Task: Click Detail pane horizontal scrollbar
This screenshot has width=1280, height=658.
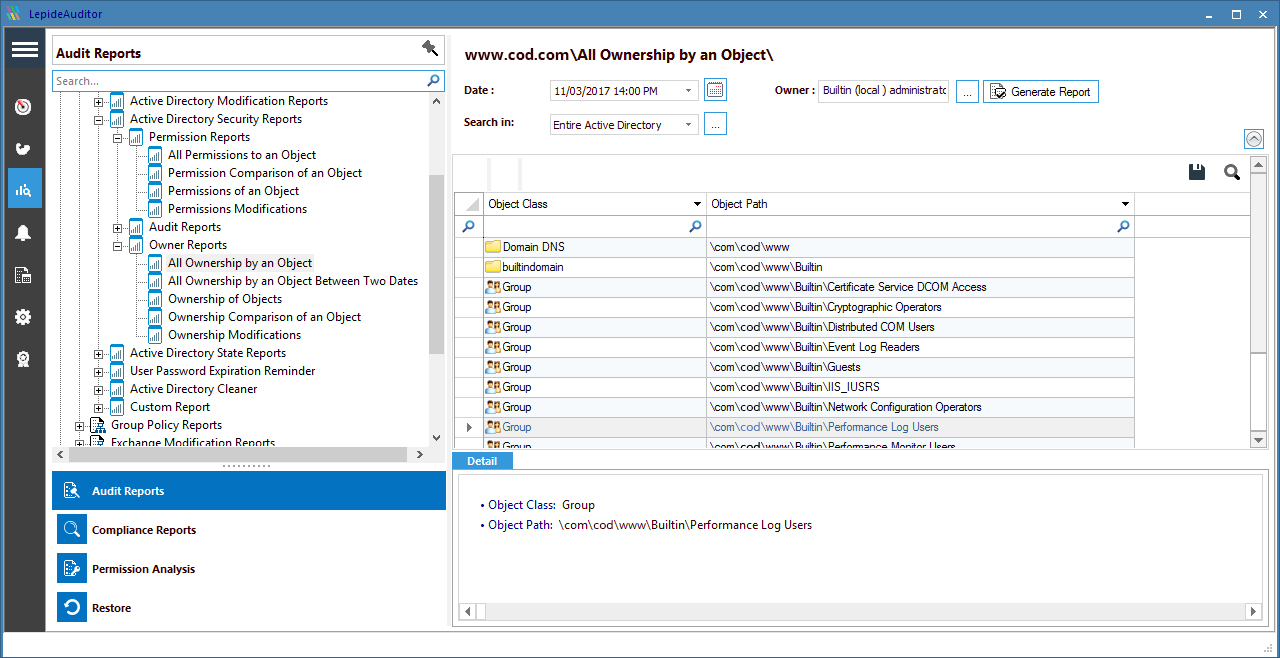Action: [x=861, y=611]
